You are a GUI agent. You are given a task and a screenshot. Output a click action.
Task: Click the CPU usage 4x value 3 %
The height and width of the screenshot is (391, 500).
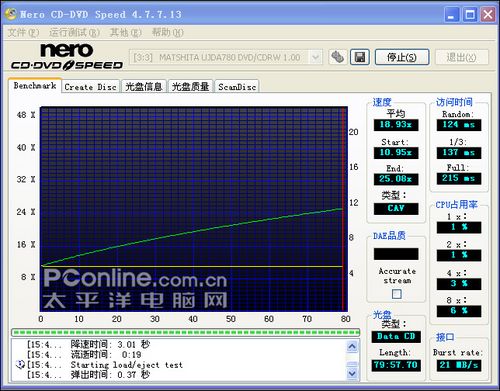[459, 284]
